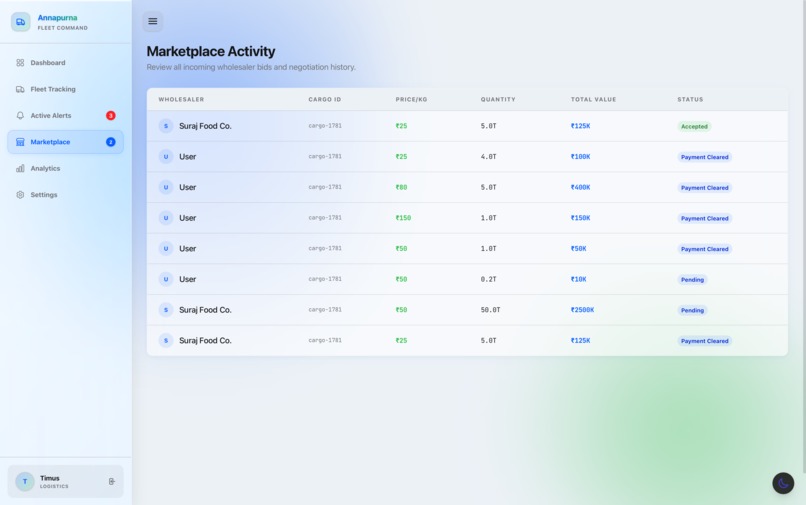Click the Active Alerts bell icon
Screen dimensions: 806x505
pos(20,115)
